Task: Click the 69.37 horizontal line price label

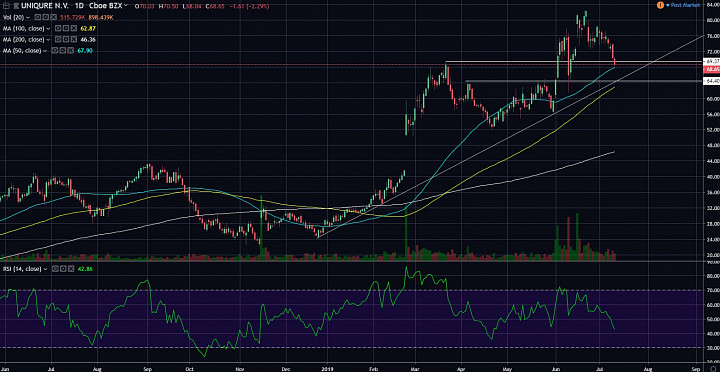Action: (x=711, y=61)
